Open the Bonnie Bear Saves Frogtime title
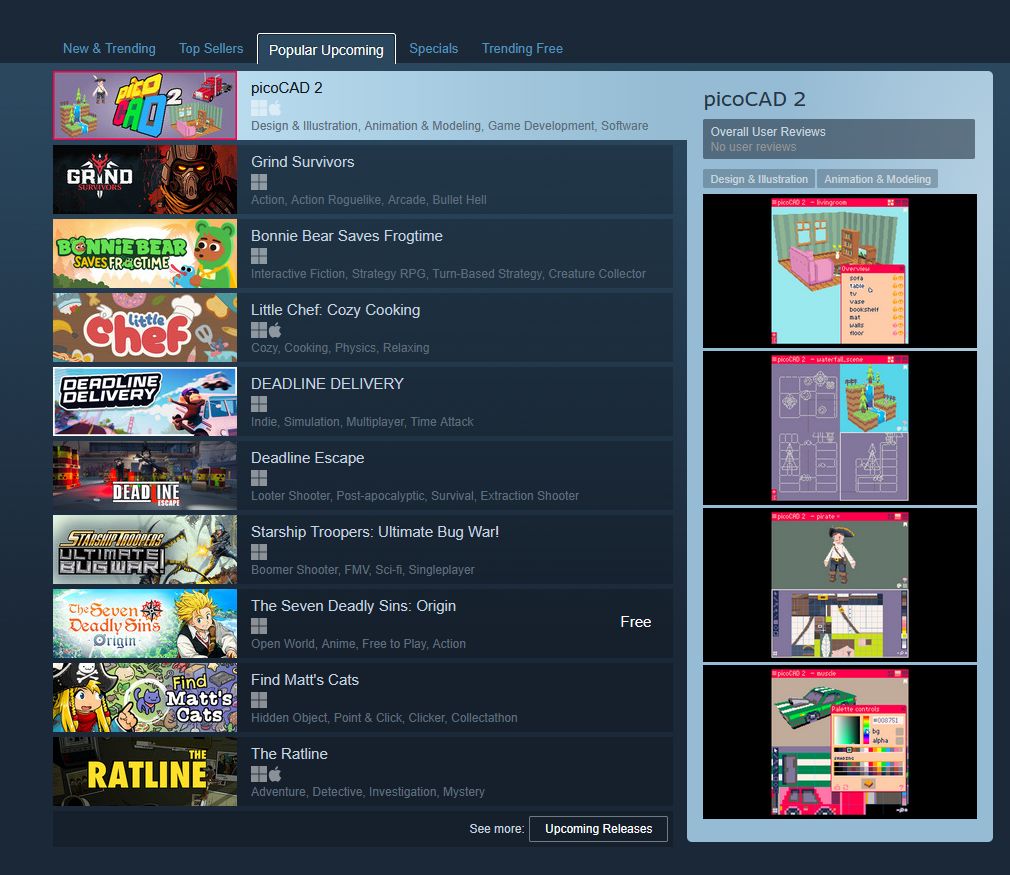Image resolution: width=1010 pixels, height=875 pixels. click(347, 236)
